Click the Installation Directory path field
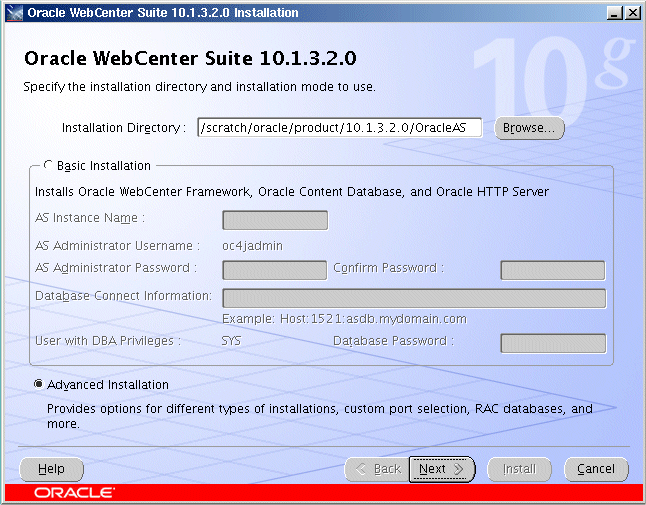 (339, 128)
